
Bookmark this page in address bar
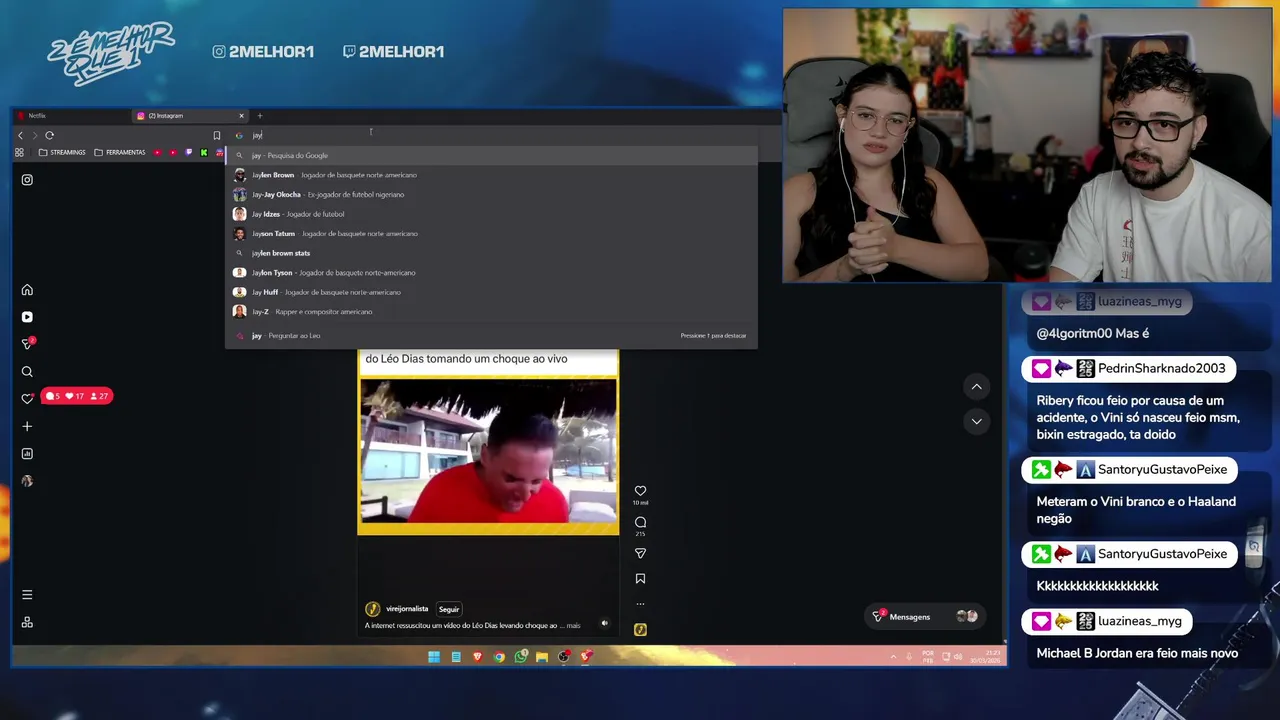216,135
